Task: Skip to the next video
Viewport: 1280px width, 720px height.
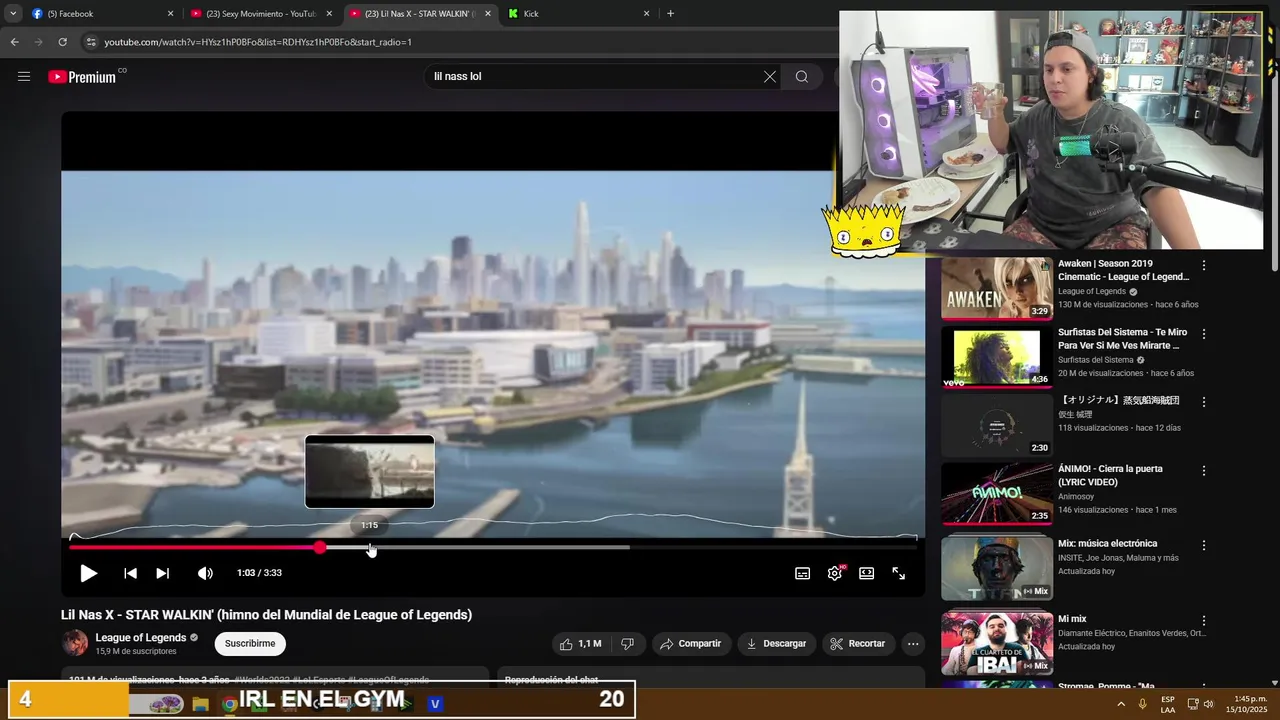Action: [x=163, y=573]
